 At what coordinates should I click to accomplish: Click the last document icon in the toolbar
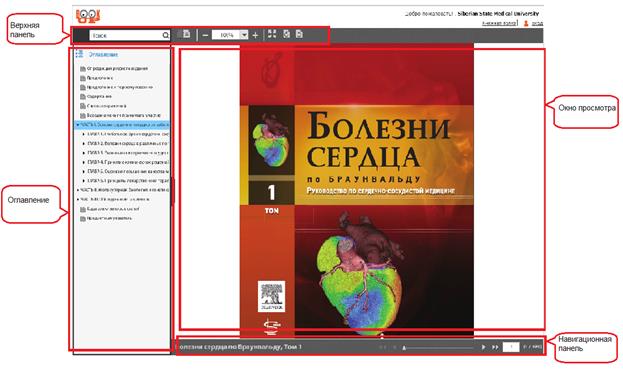point(299,34)
